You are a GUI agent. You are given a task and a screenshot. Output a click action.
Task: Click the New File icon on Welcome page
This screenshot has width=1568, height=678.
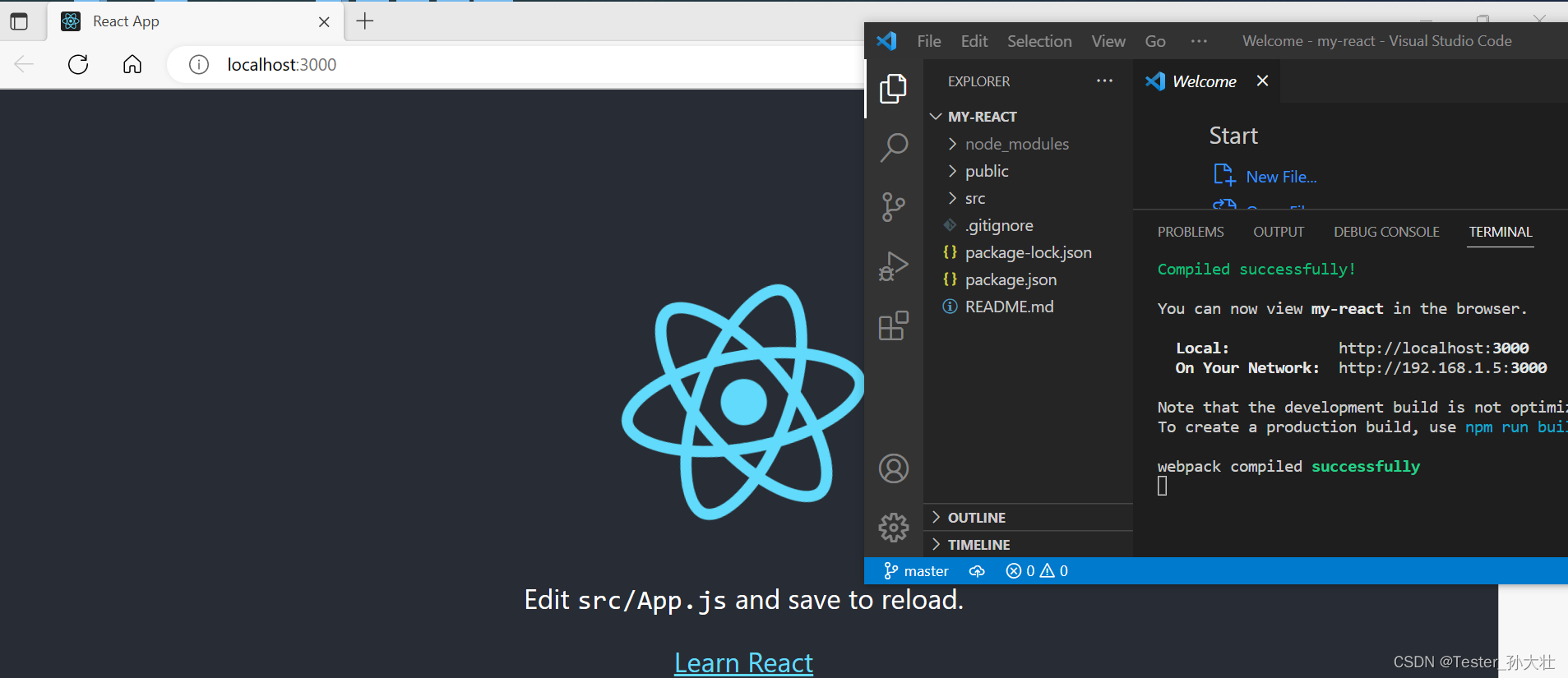coord(1224,175)
